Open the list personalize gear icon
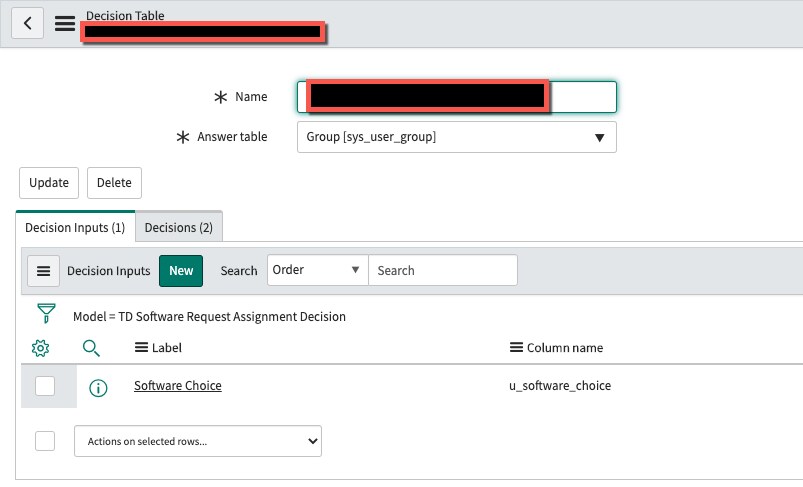 (41, 348)
